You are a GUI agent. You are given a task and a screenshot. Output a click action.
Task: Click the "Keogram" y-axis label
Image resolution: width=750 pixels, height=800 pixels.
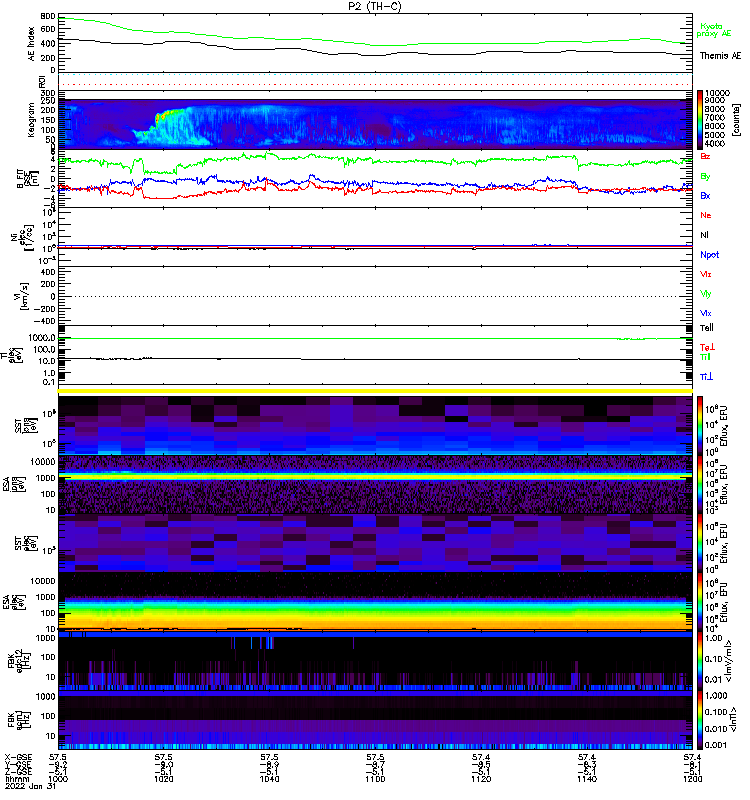click(x=32, y=119)
